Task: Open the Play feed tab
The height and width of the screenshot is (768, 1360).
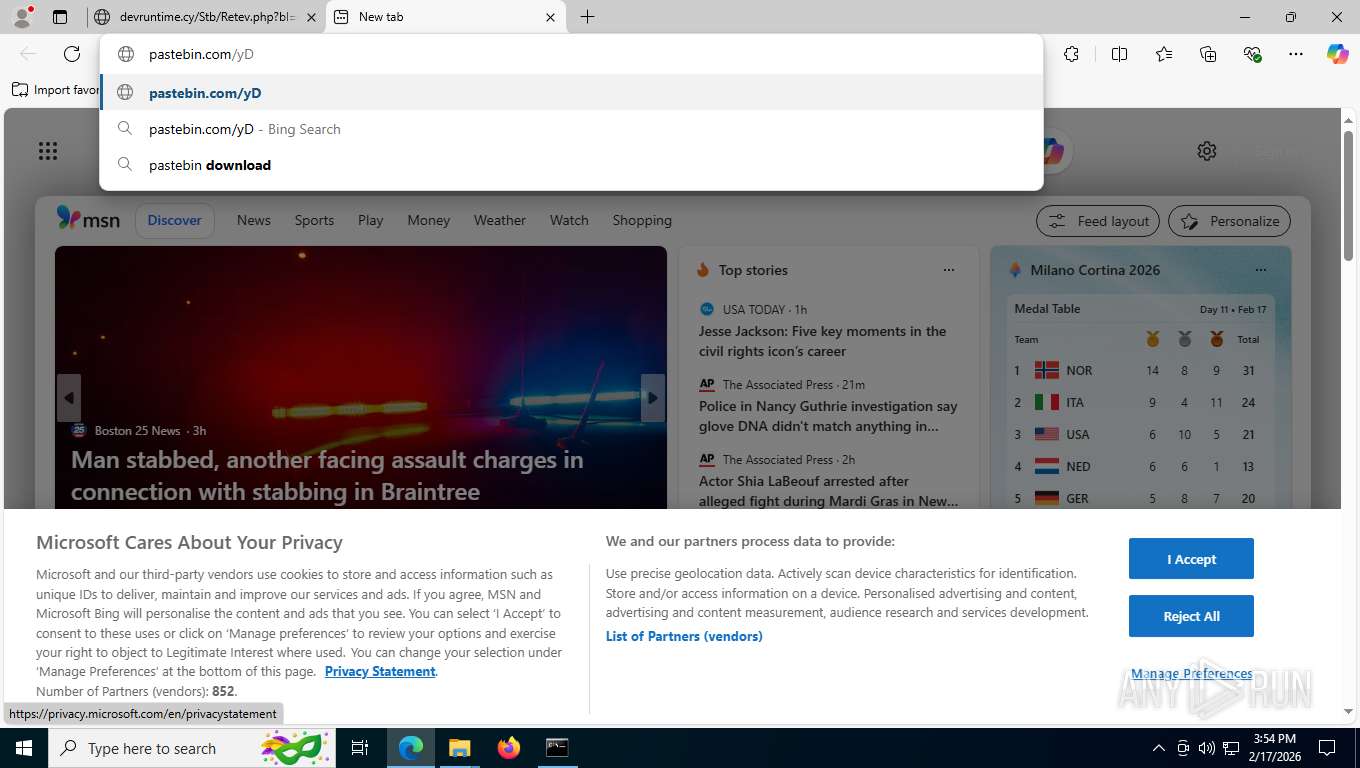Action: click(371, 220)
